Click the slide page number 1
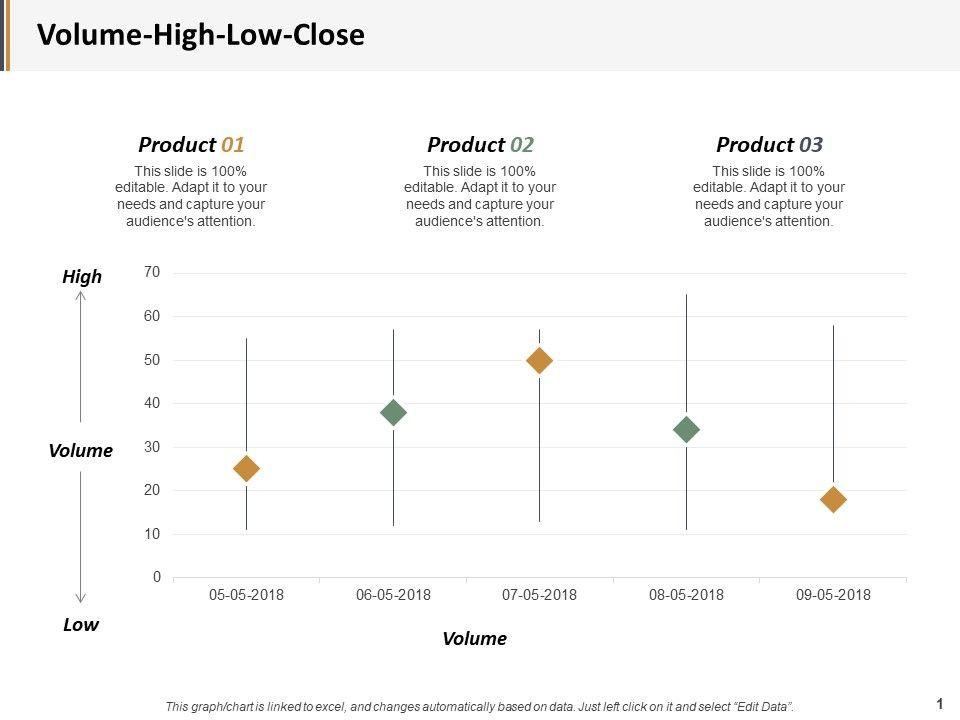 coord(940,703)
